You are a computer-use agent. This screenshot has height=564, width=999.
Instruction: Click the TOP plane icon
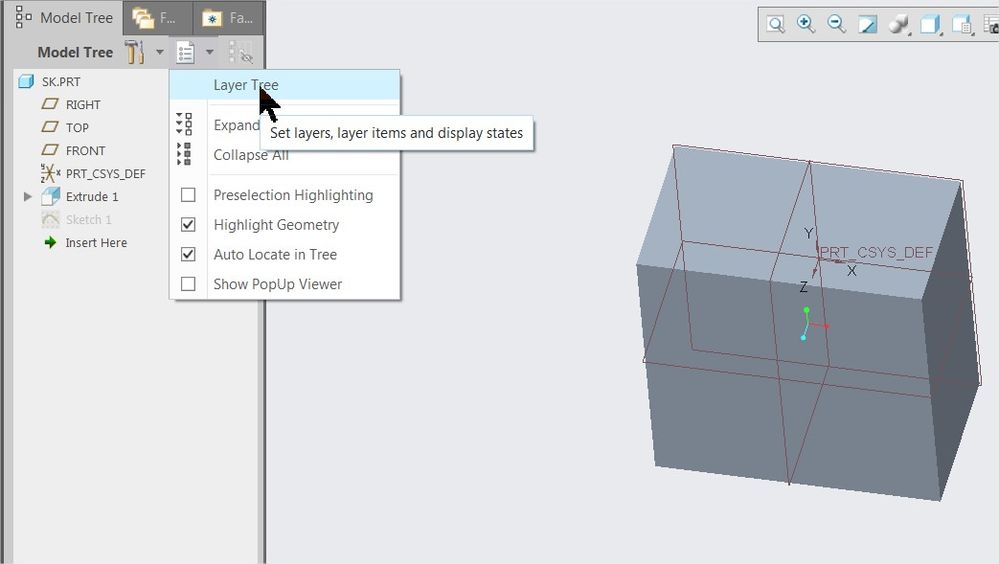point(50,127)
